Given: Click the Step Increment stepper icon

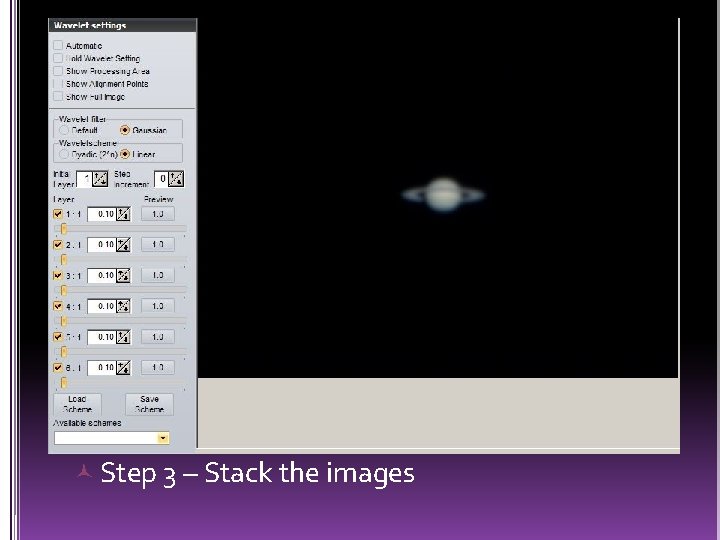Looking at the screenshot, I should point(176,179).
